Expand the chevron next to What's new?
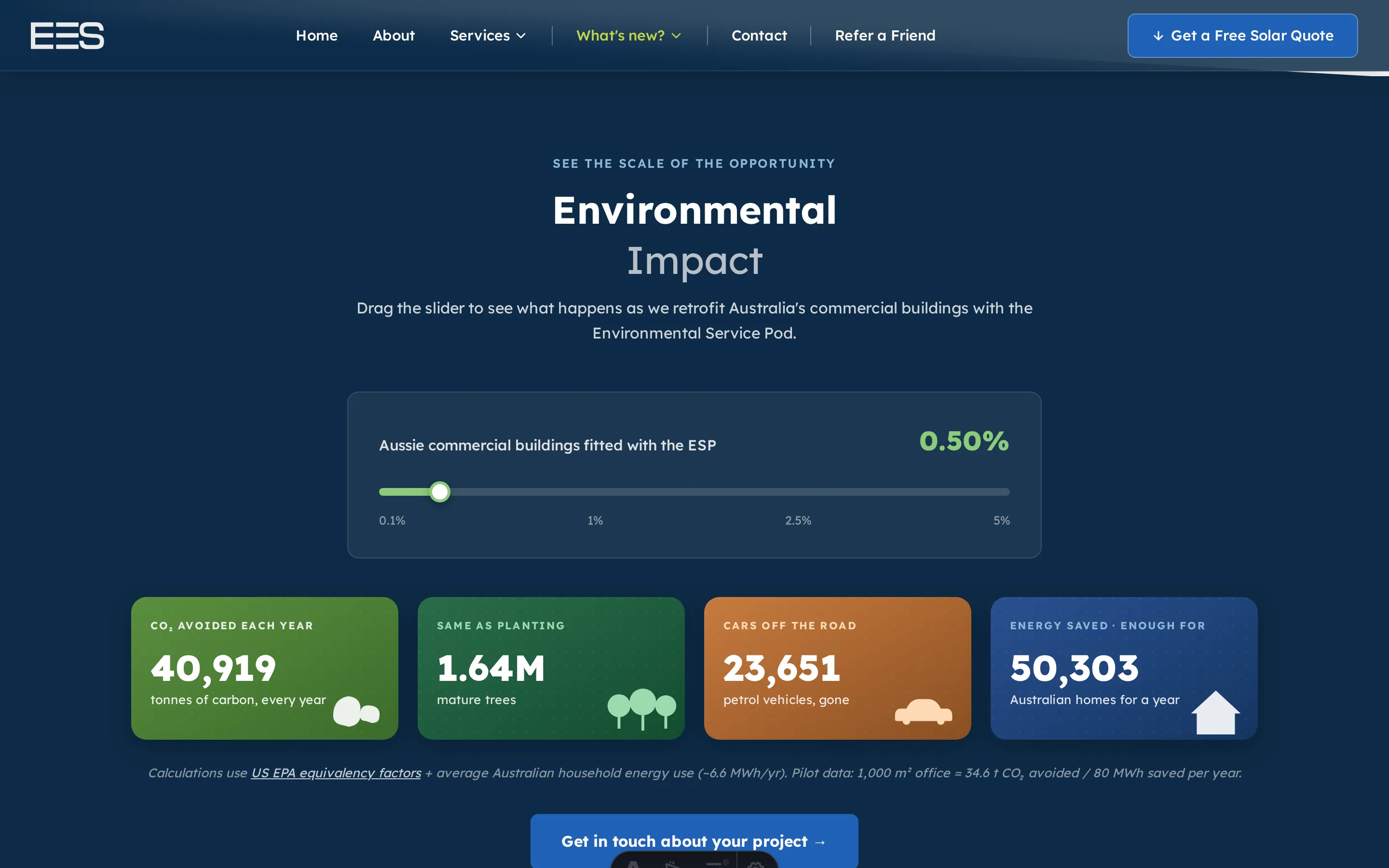 click(676, 36)
